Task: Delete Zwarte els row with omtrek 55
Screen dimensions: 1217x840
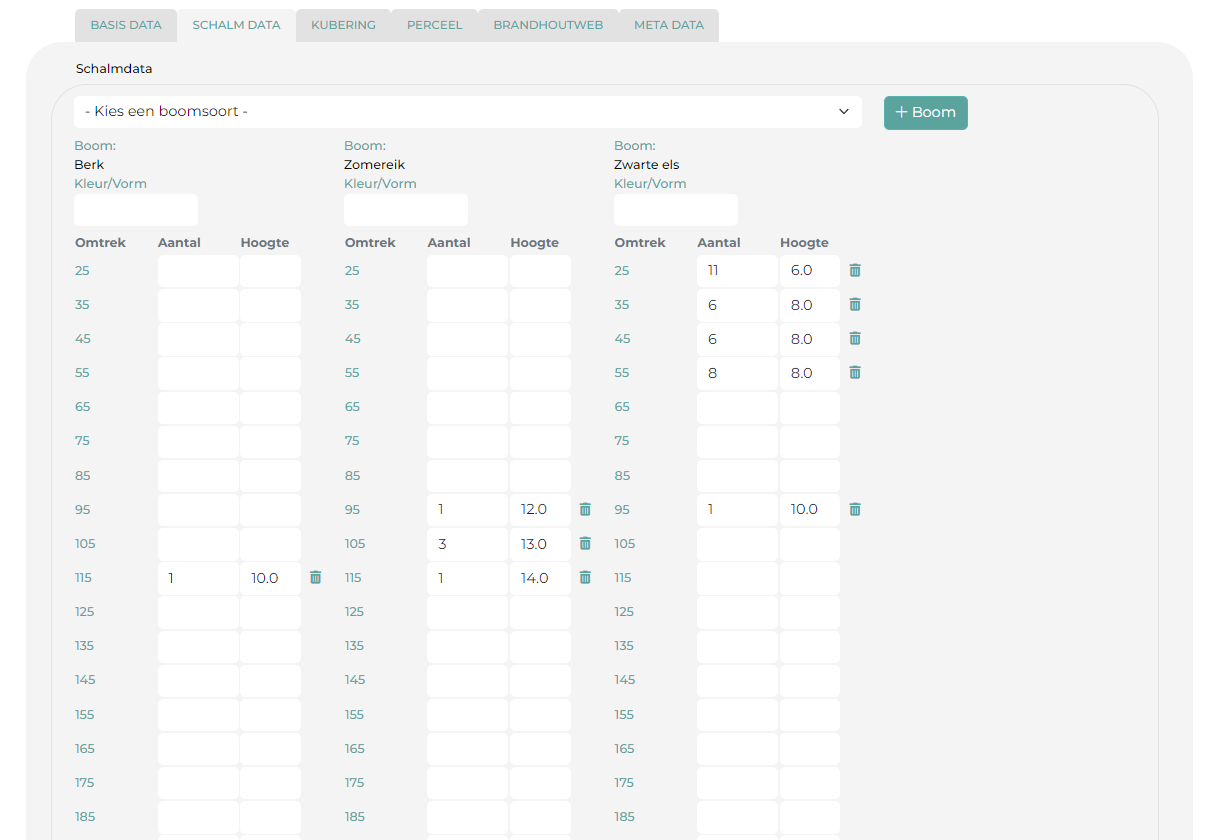Action: 855,372
